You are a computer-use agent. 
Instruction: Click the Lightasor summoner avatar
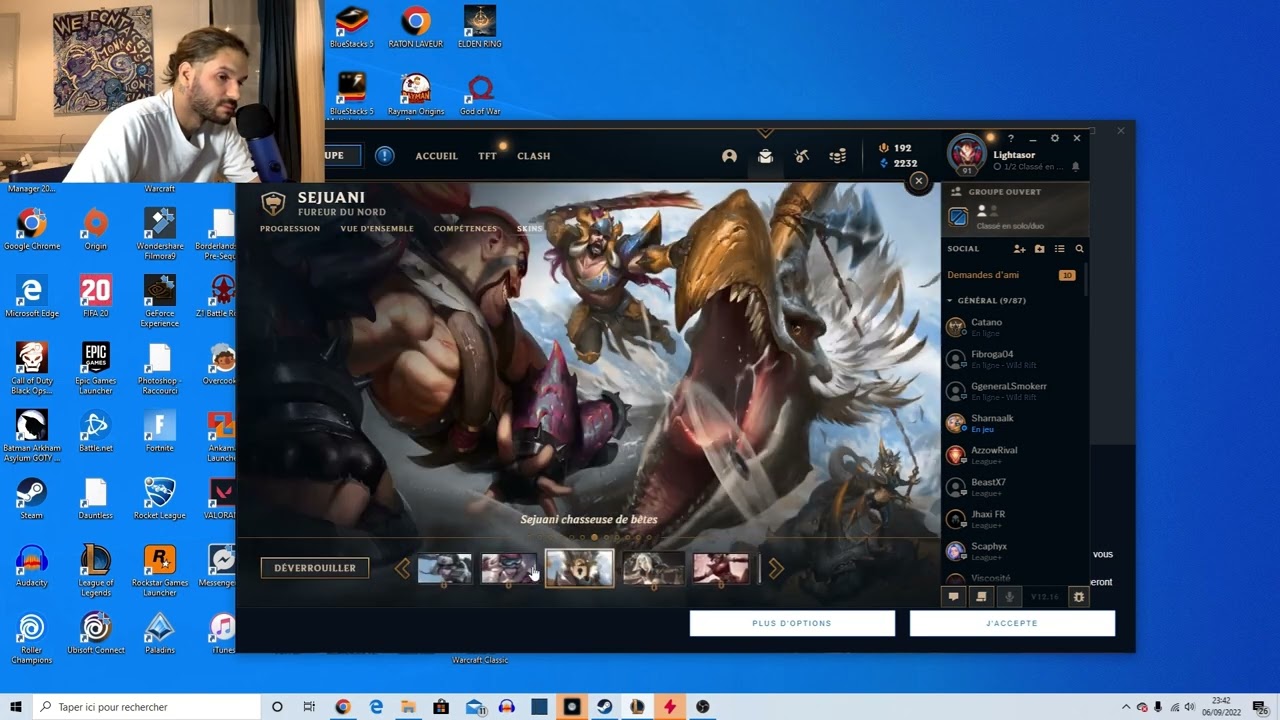pyautogui.click(x=967, y=153)
